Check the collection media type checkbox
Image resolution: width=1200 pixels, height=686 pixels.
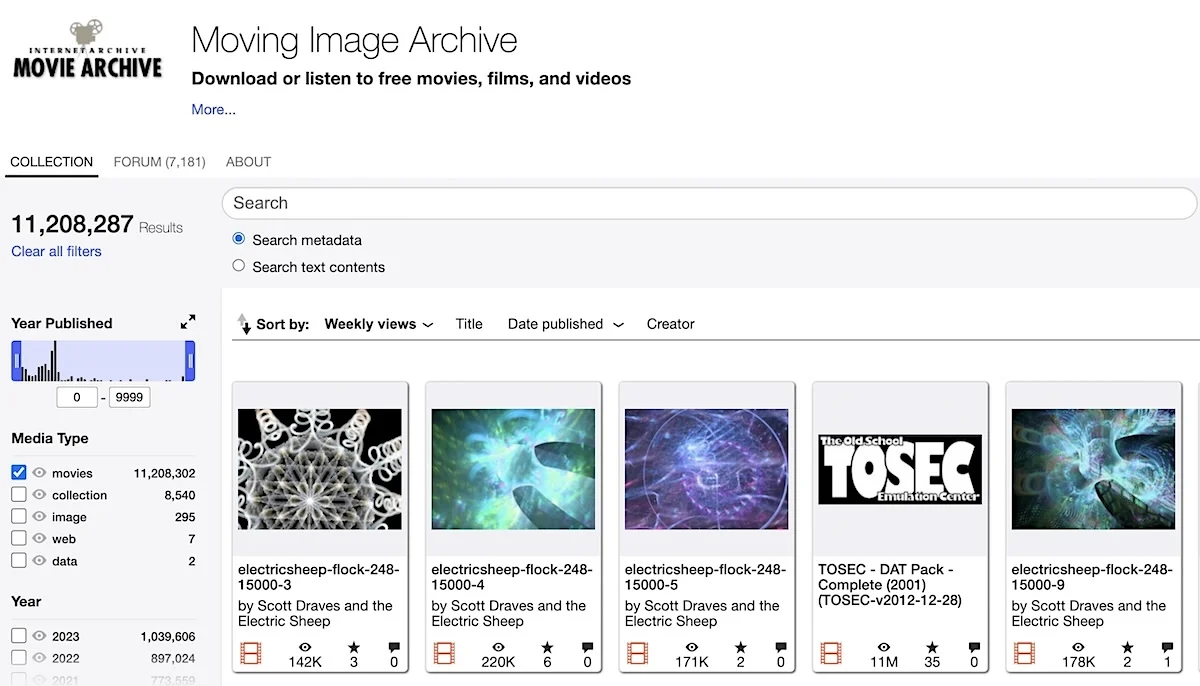tap(19, 494)
